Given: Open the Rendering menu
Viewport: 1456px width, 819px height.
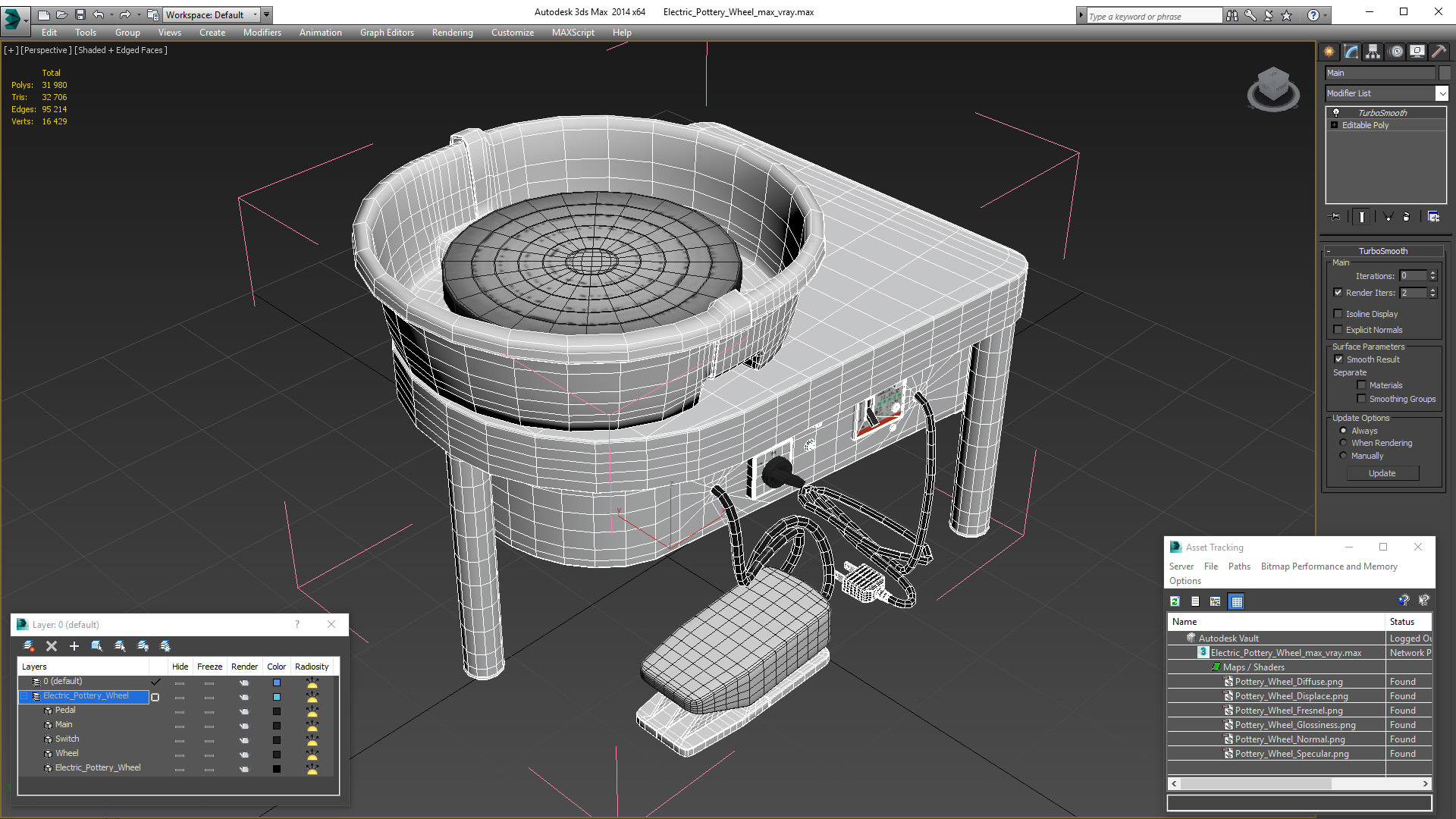Looking at the screenshot, I should click(x=452, y=33).
